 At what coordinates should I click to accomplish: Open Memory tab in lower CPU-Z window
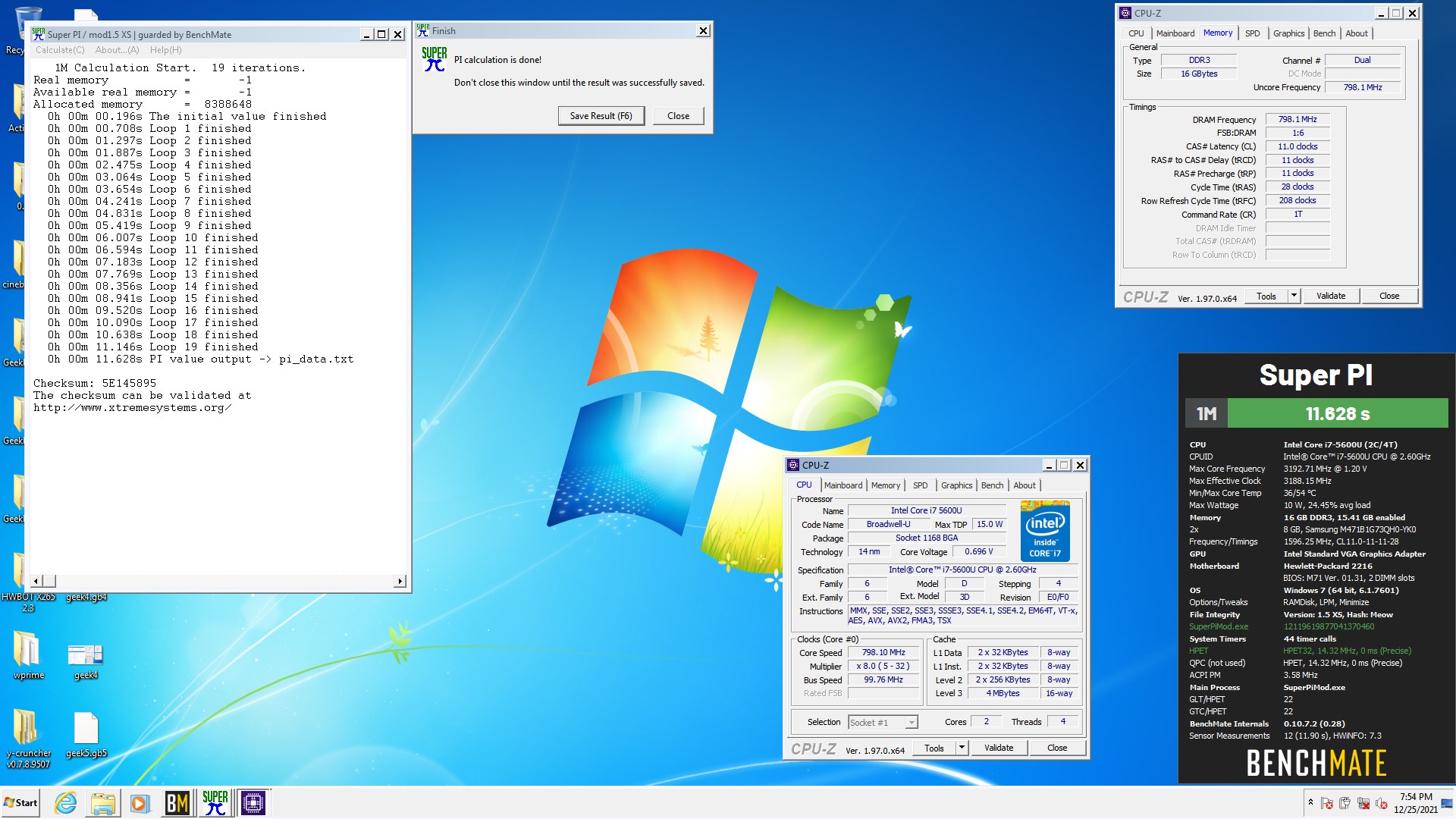(885, 485)
